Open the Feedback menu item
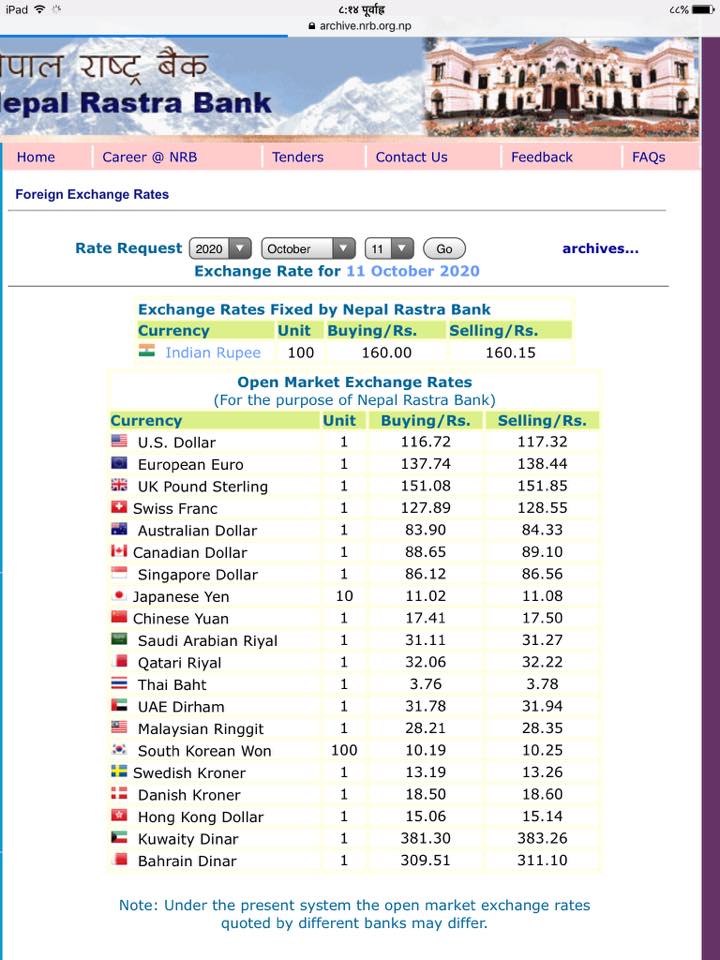720x960 pixels. [x=542, y=157]
